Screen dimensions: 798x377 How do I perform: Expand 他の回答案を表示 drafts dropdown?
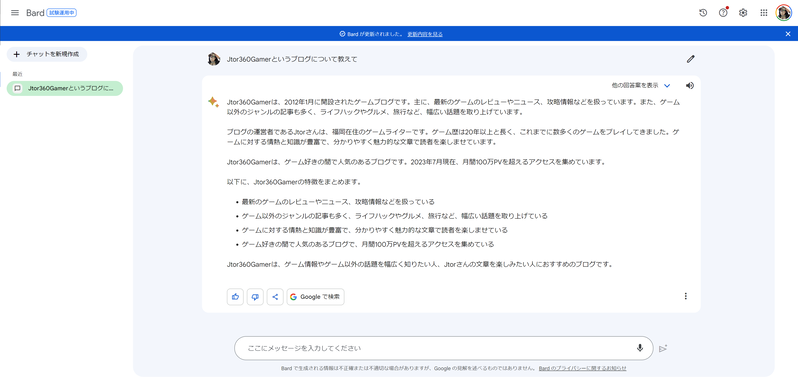(x=641, y=85)
